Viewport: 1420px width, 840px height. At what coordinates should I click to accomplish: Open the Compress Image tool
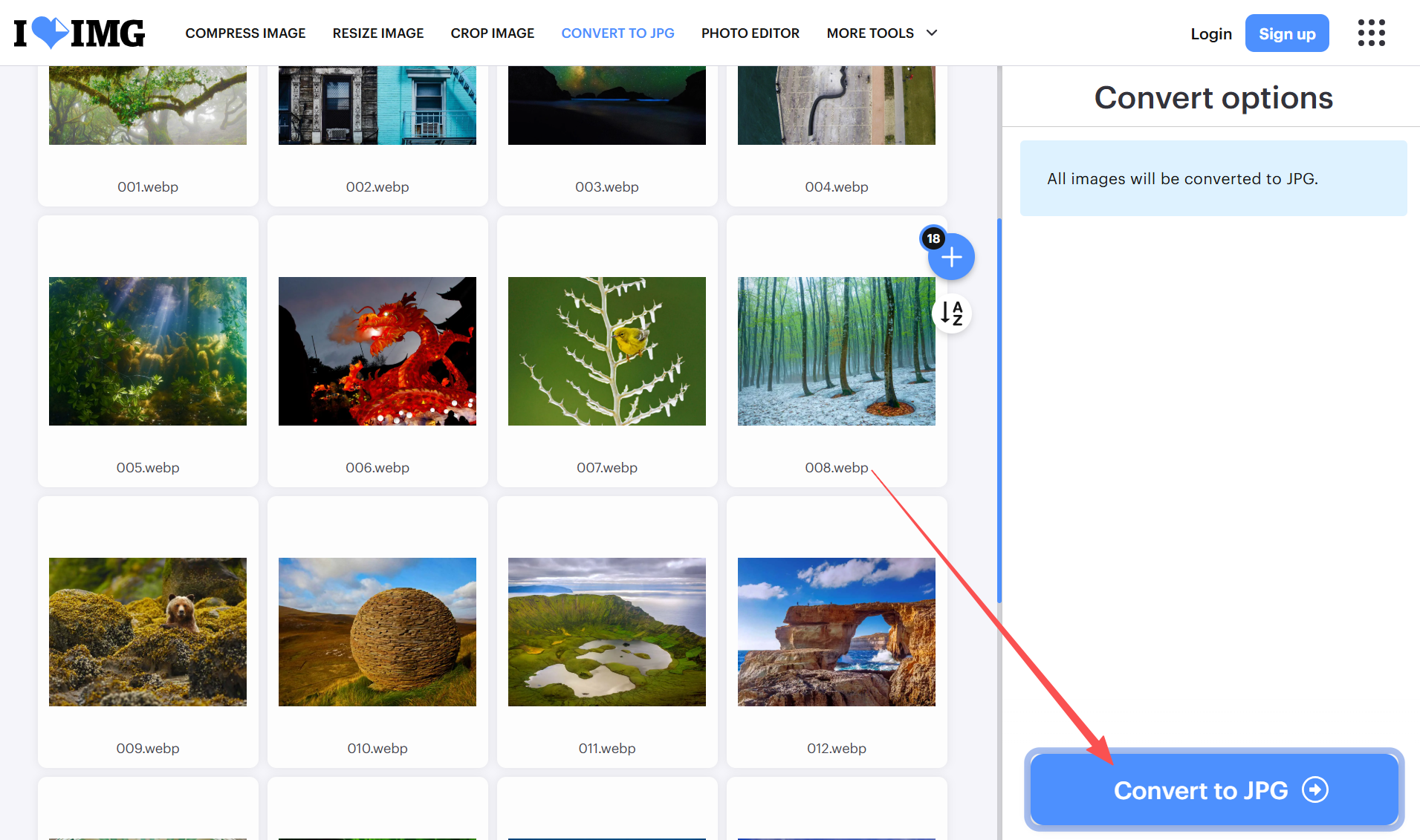(245, 33)
